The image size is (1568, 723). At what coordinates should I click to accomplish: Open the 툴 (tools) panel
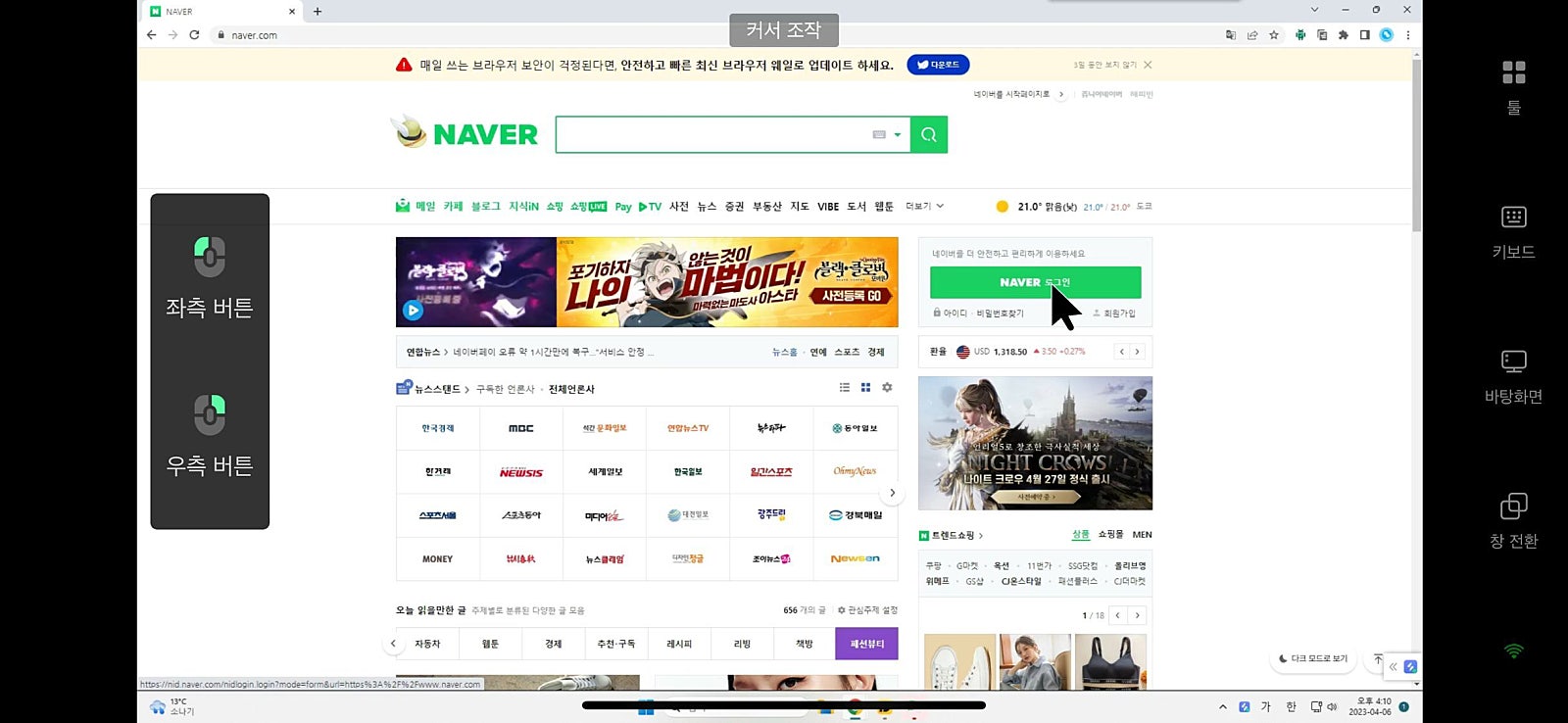click(1513, 88)
